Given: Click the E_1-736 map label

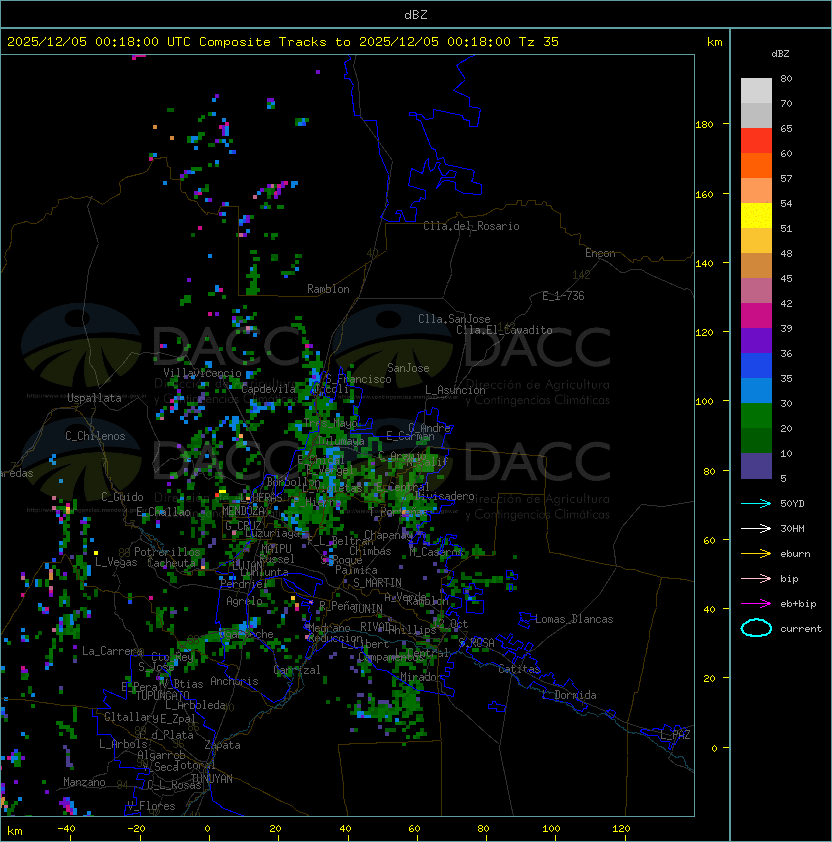Looking at the screenshot, I should (563, 296).
